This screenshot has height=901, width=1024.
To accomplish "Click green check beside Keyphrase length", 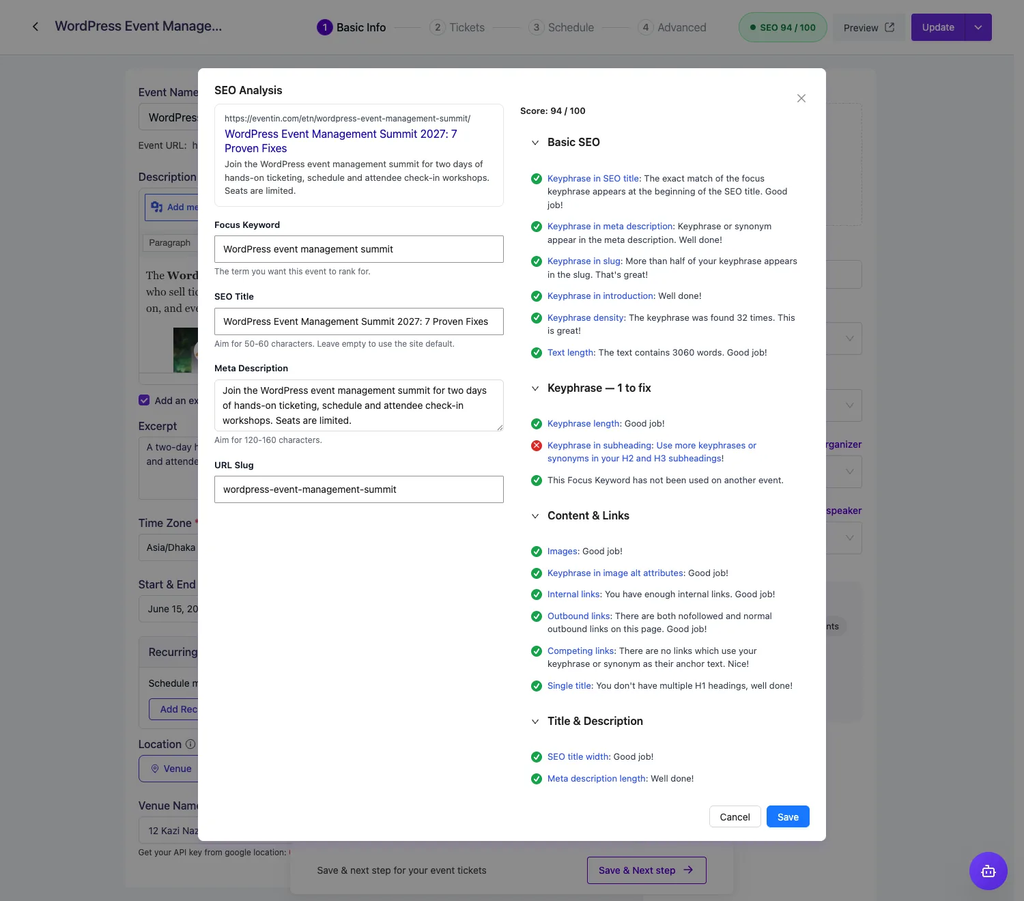I will click(536, 424).
